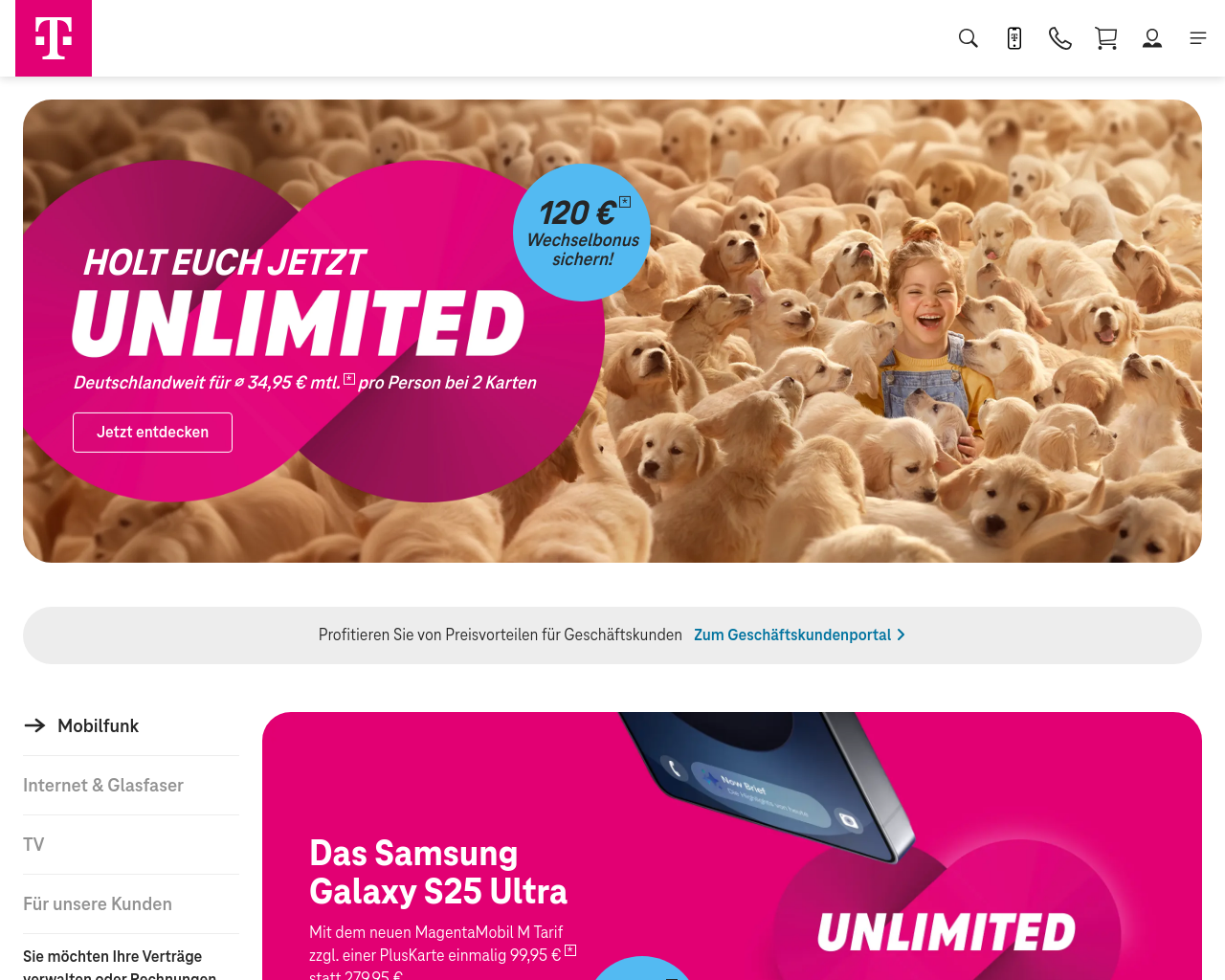Viewport: 1225px width, 980px height.
Task: Click the telephone contact icon
Action: pos(1060,38)
